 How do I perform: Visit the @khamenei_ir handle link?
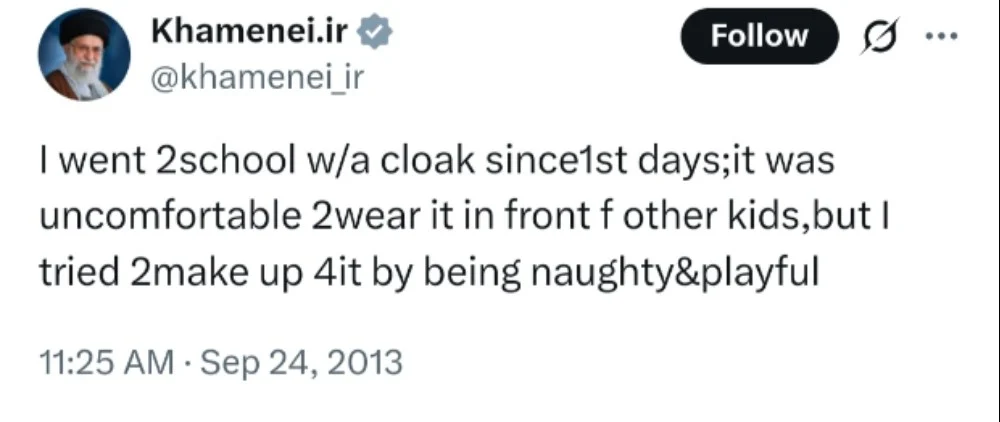tap(257, 77)
